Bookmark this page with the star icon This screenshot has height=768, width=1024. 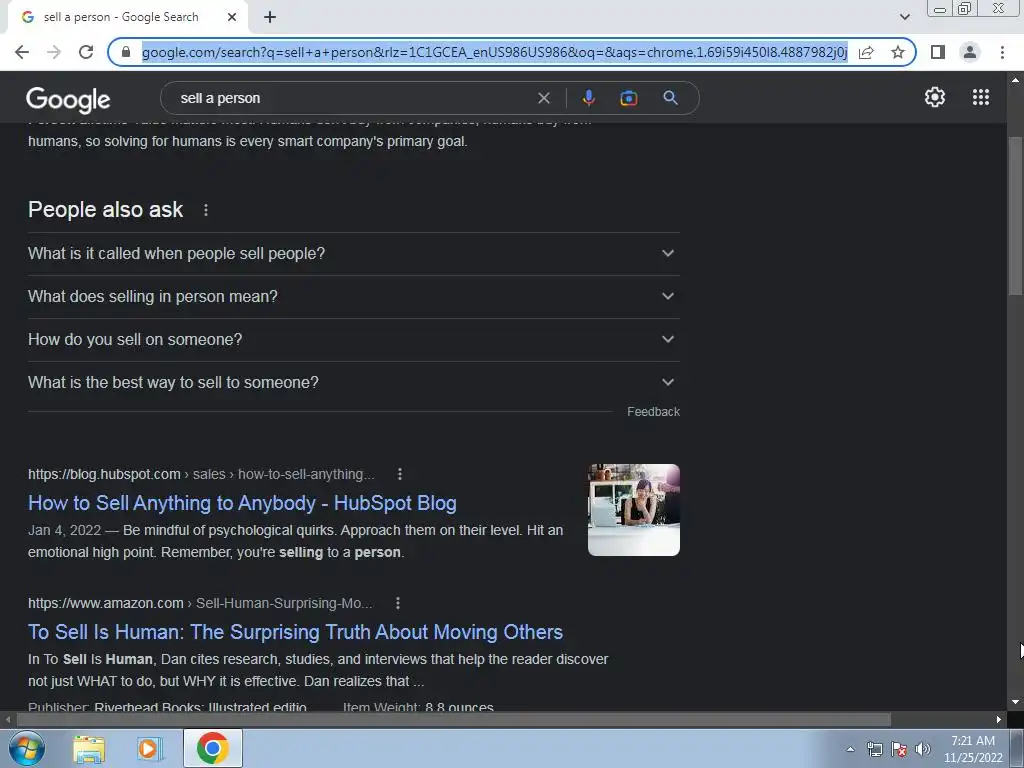click(x=898, y=52)
